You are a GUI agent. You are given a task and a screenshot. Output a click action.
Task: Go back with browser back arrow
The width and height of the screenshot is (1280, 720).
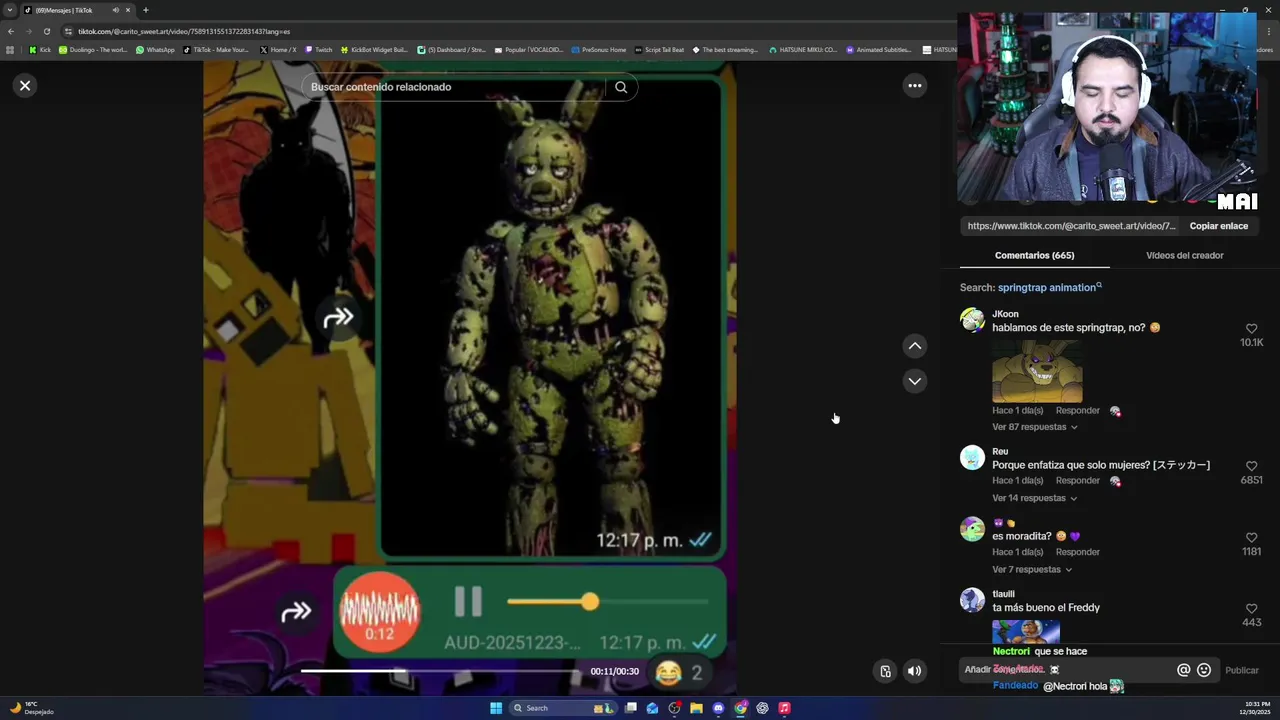(10, 31)
